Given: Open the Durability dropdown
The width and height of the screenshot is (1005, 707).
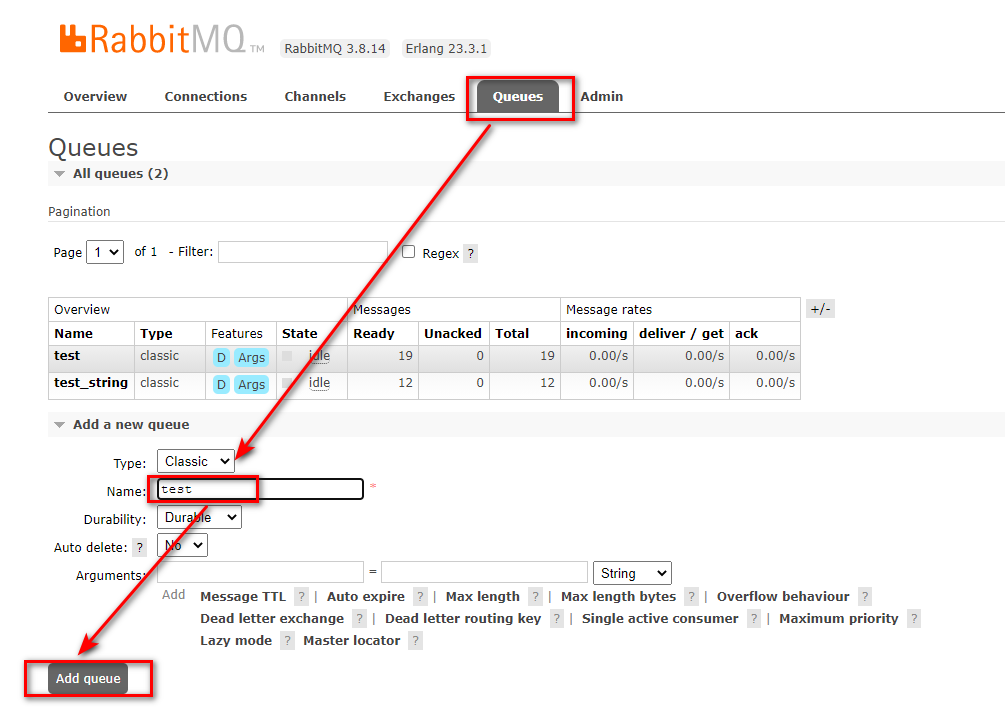Looking at the screenshot, I should click(199, 518).
